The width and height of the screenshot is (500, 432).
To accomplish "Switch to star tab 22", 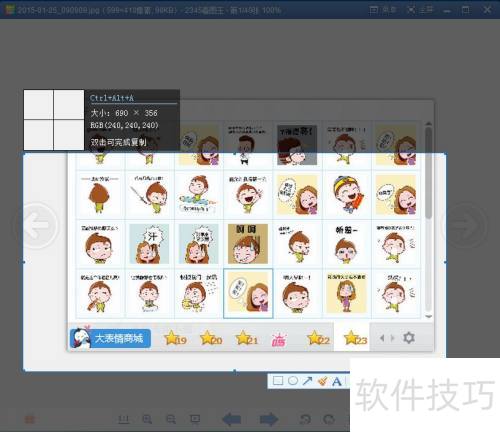I will coord(318,338).
